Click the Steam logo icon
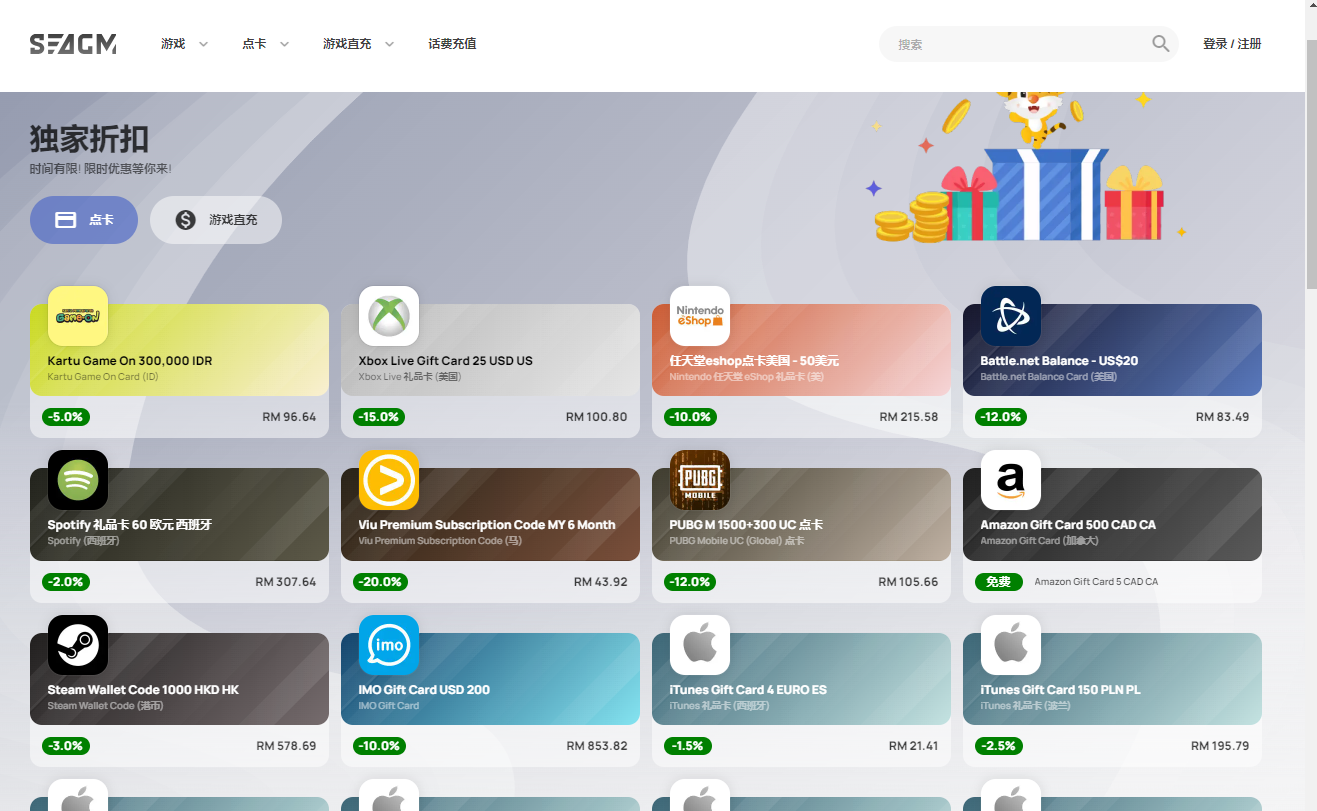 point(78,645)
